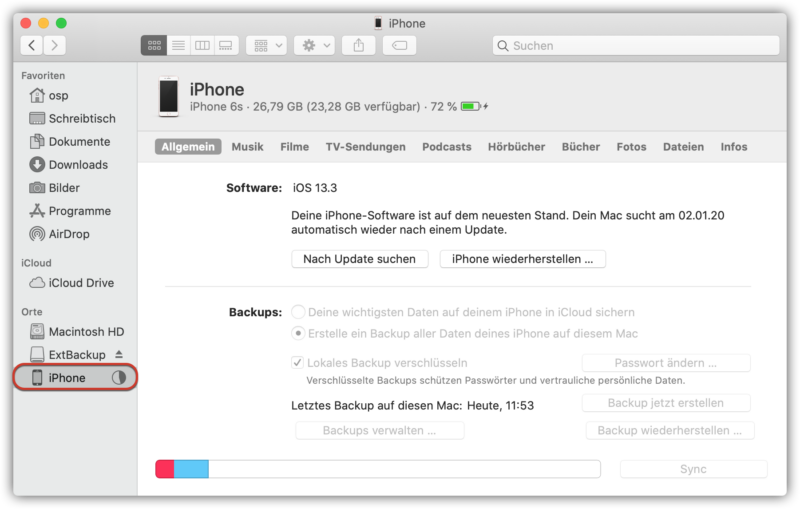The image size is (800, 509).
Task: Open Bilder in the sidebar
Action: pos(76,188)
